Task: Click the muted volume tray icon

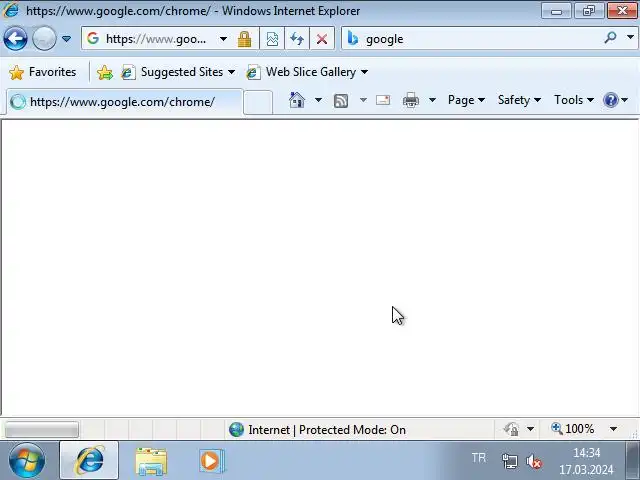Action: (x=534, y=462)
